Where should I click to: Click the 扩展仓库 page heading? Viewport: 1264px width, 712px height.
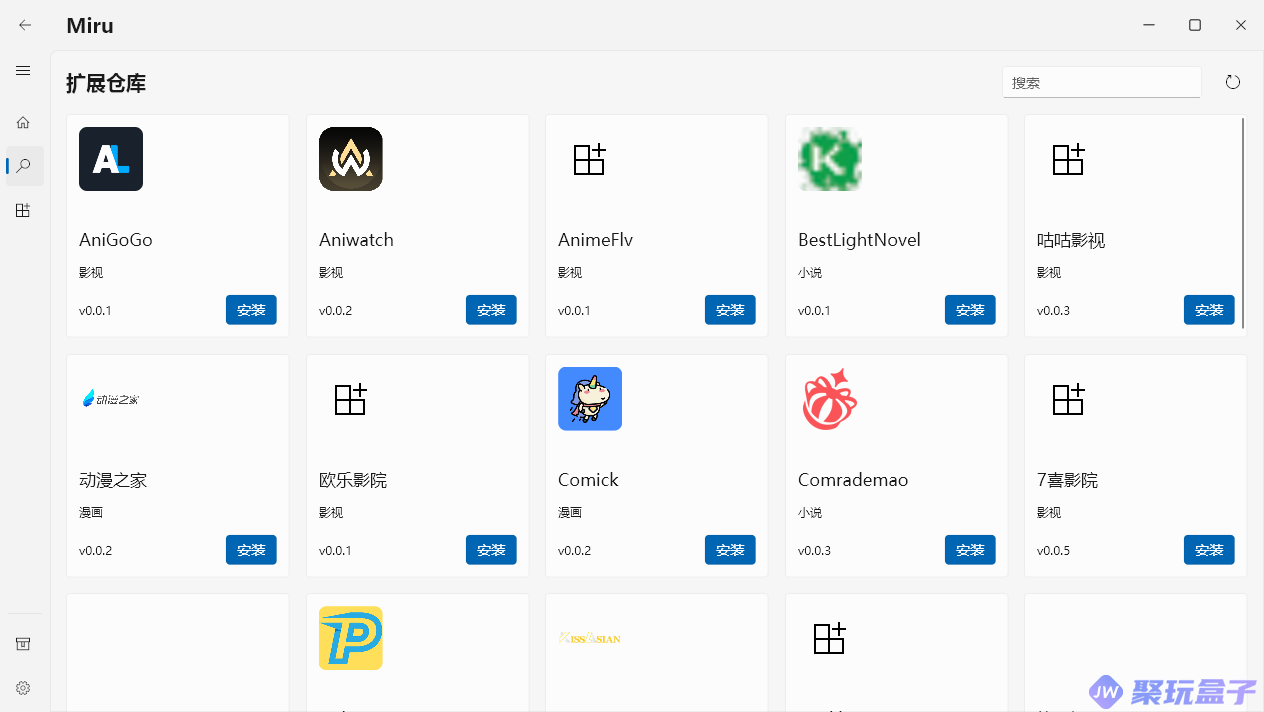[x=106, y=83]
